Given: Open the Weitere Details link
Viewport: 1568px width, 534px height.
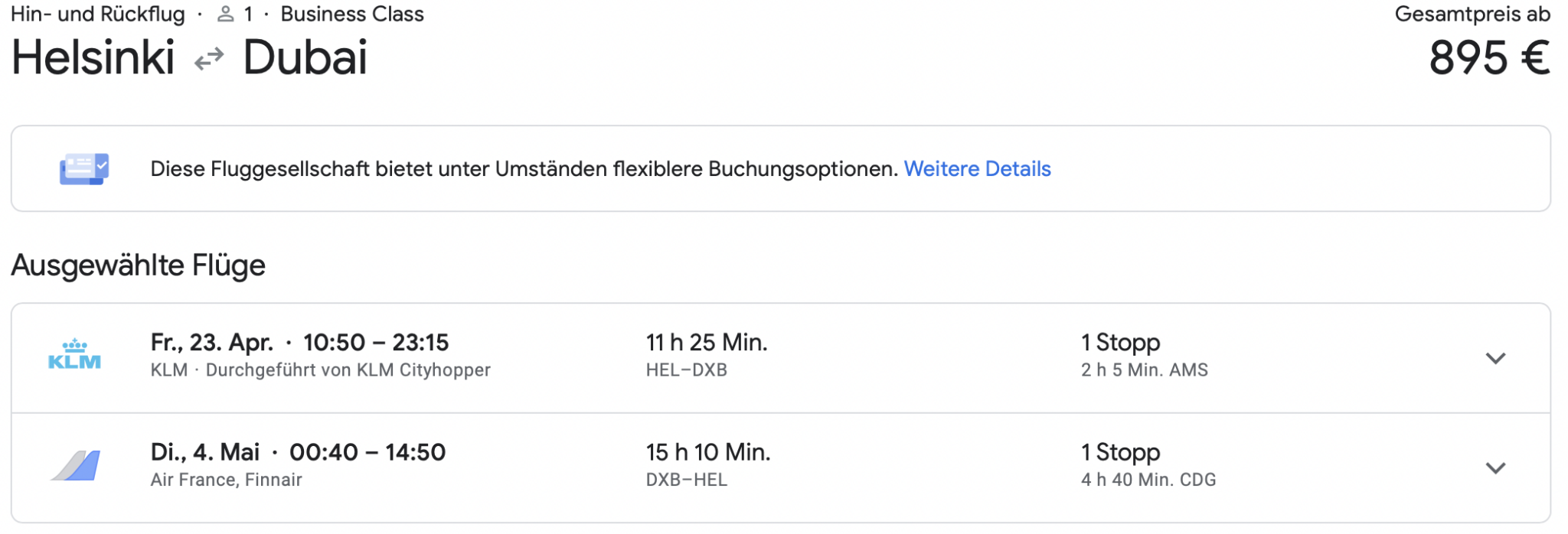Looking at the screenshot, I should pos(977,169).
